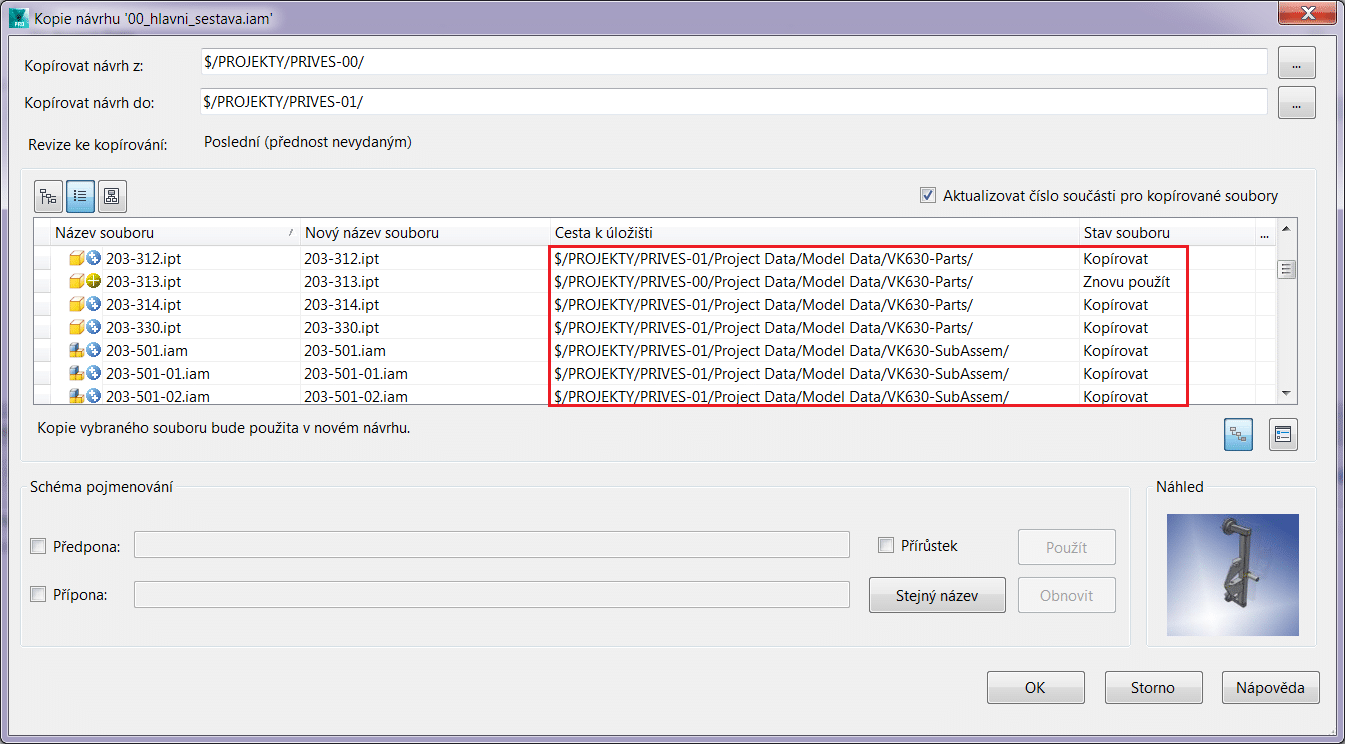Confirm with the OK button

[x=1035, y=687]
